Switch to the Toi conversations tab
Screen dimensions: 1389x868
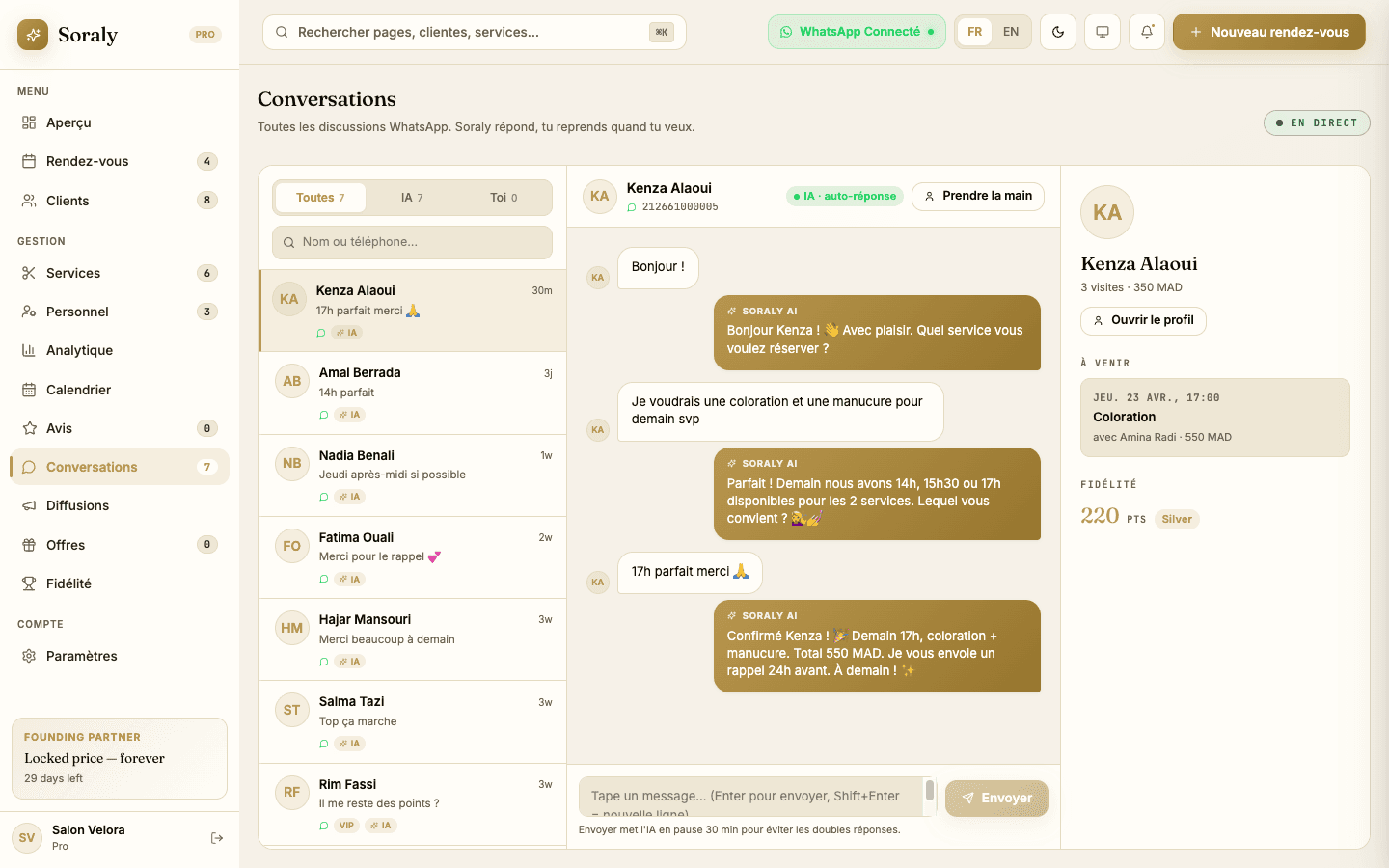click(x=504, y=198)
